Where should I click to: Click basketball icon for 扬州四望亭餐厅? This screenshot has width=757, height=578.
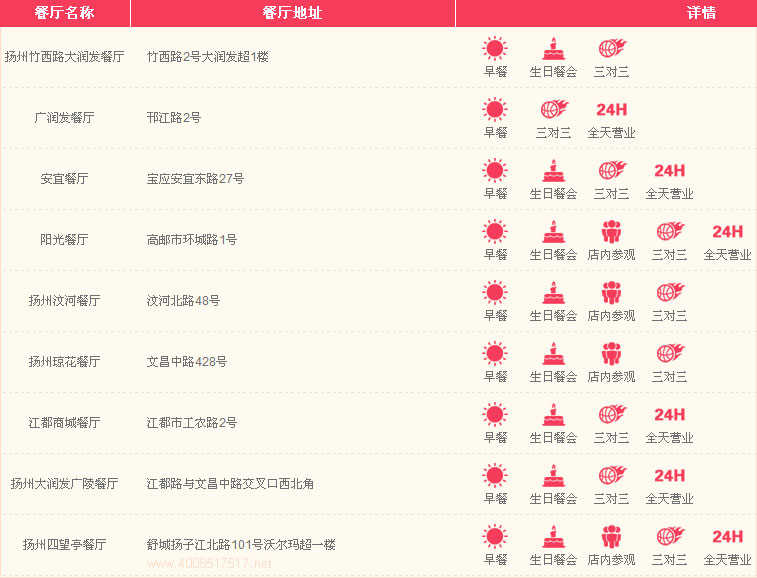(670, 536)
